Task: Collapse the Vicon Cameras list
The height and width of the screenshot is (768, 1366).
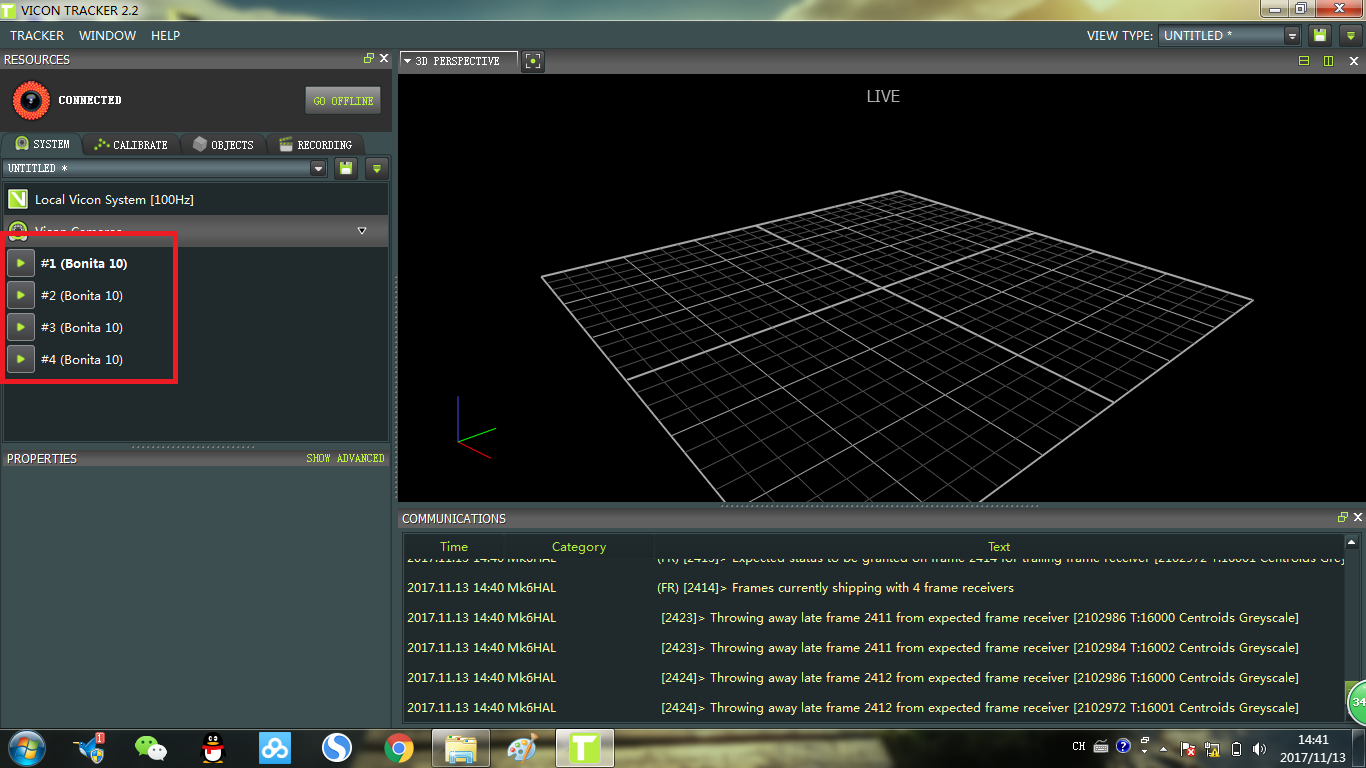Action: [x=362, y=231]
